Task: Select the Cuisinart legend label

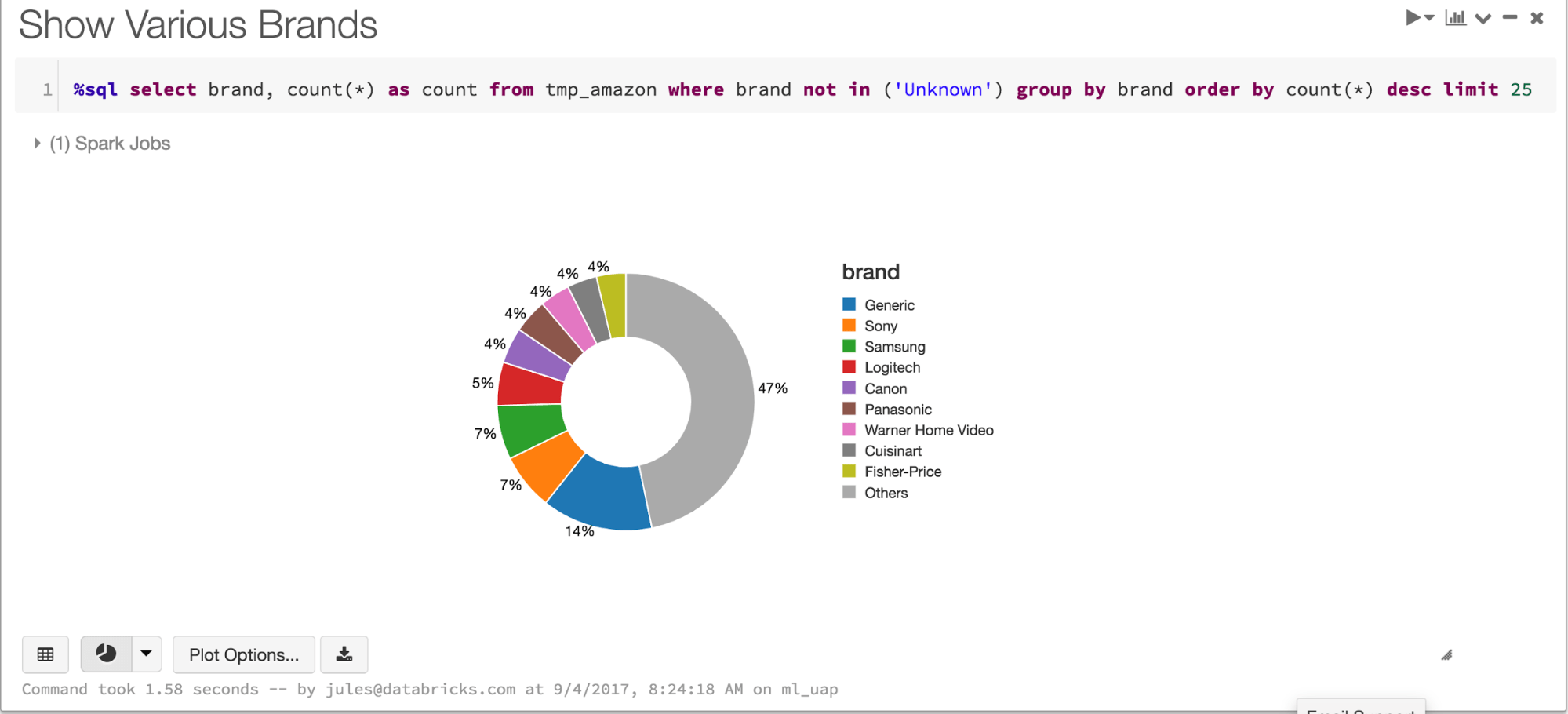Action: (x=893, y=451)
